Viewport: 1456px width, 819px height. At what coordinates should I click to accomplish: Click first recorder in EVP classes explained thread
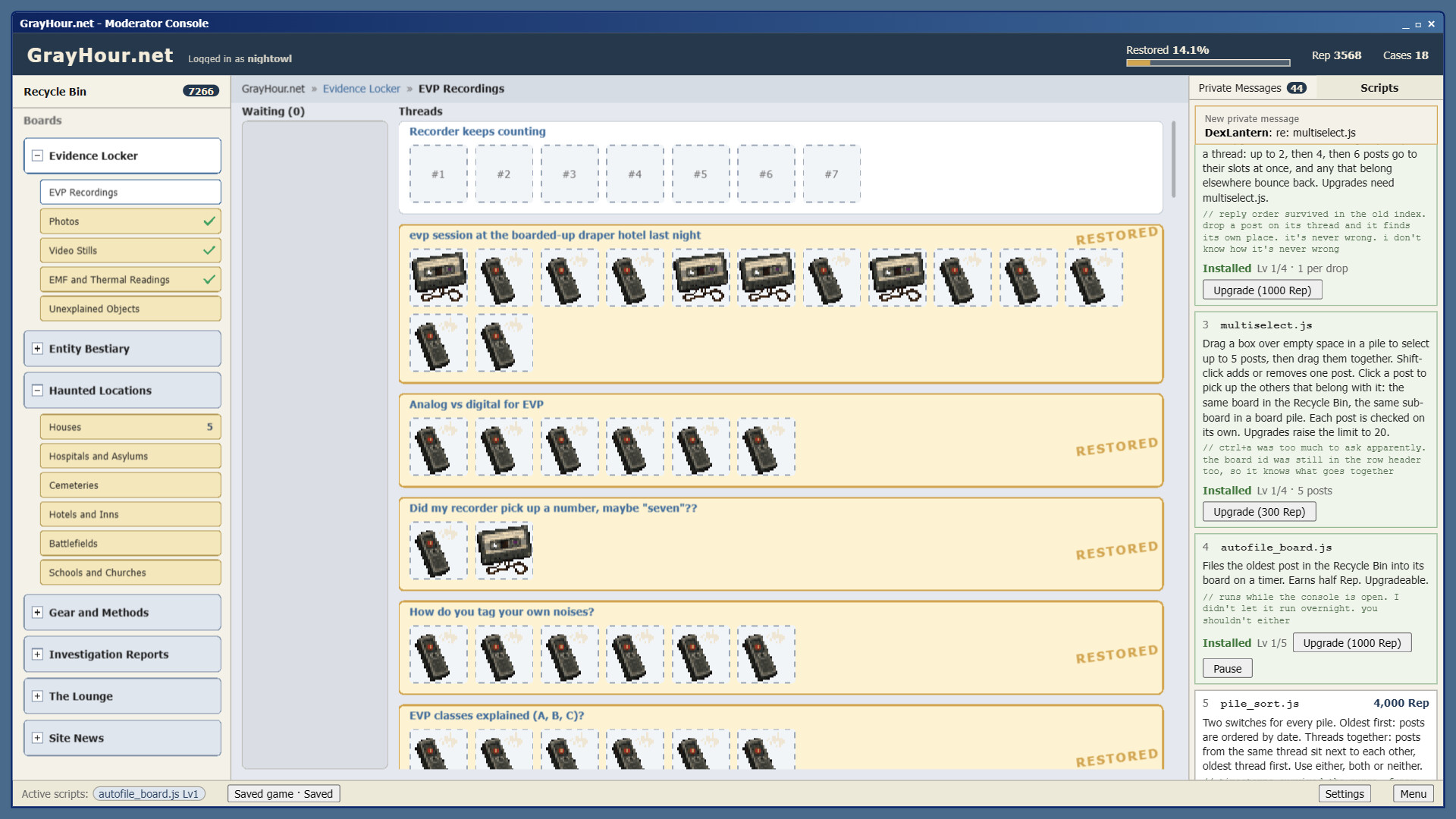[x=438, y=749]
